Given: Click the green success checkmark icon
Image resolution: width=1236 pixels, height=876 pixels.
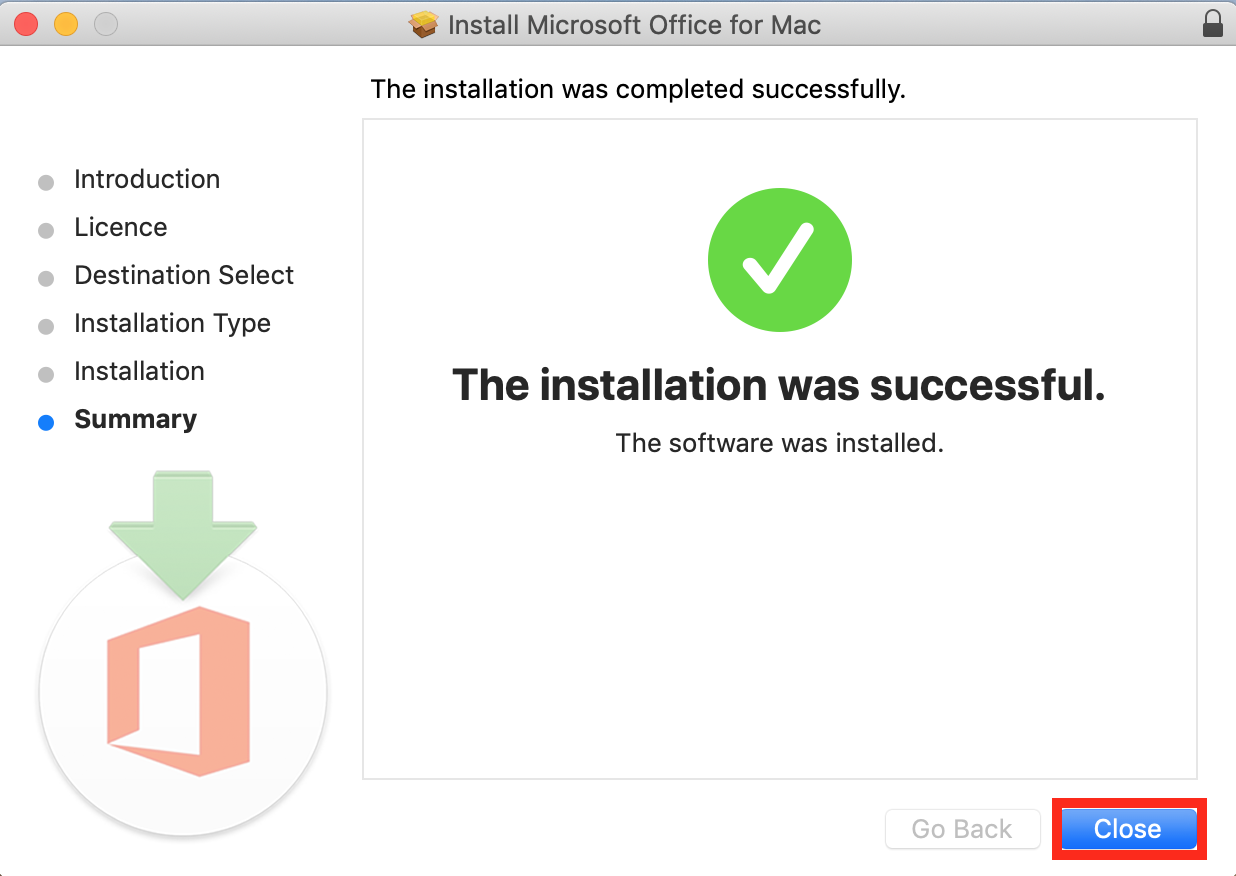Looking at the screenshot, I should click(780, 260).
